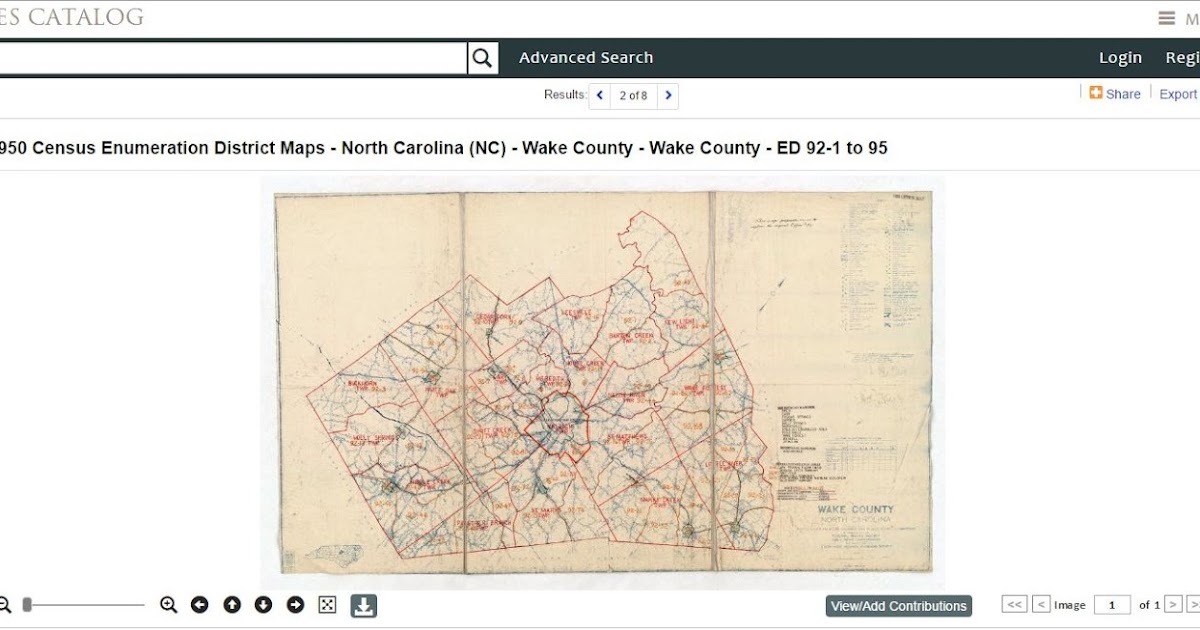Fit the map image to the screen
Image resolution: width=1200 pixels, height=630 pixels.
(327, 604)
